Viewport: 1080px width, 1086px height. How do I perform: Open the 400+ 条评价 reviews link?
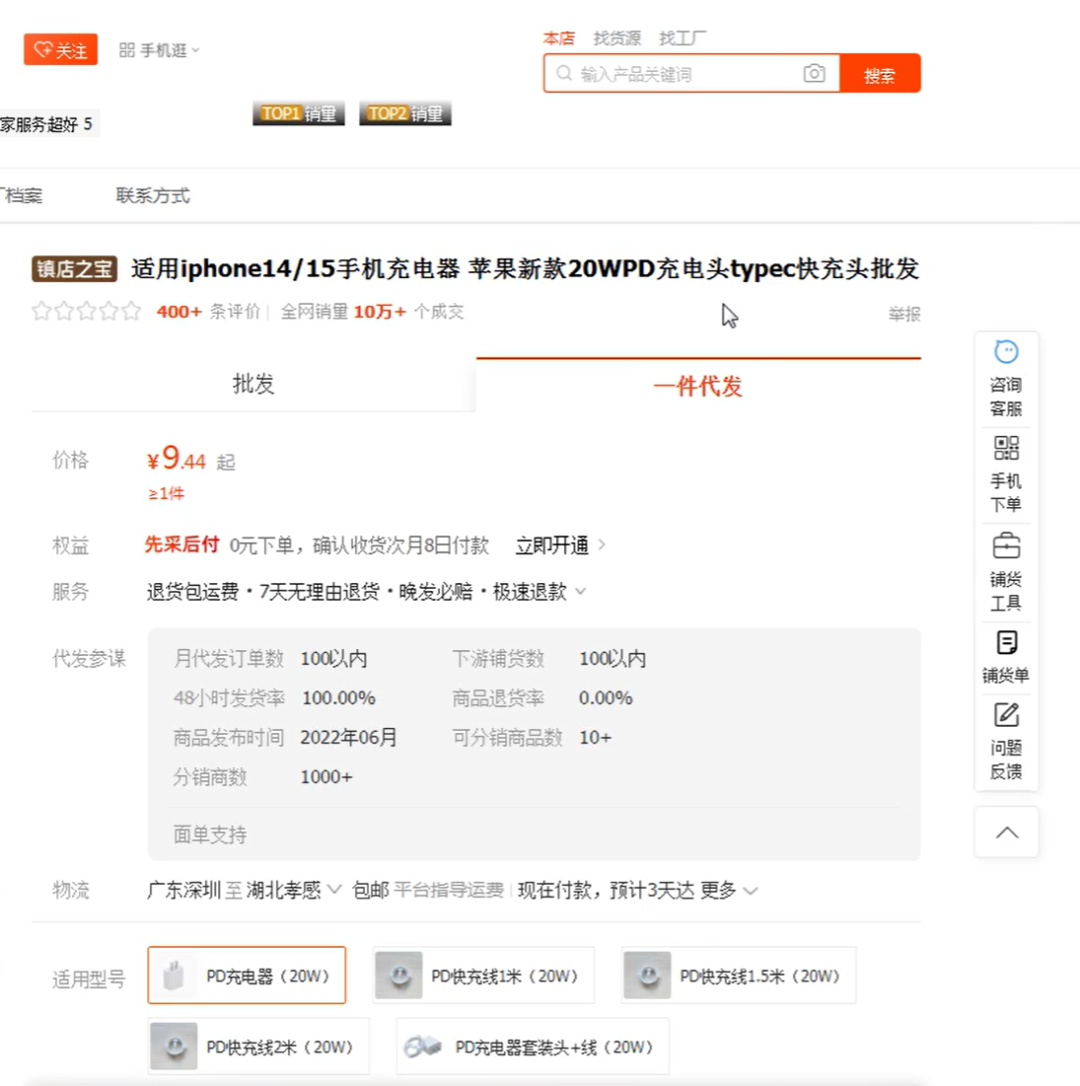(x=208, y=312)
